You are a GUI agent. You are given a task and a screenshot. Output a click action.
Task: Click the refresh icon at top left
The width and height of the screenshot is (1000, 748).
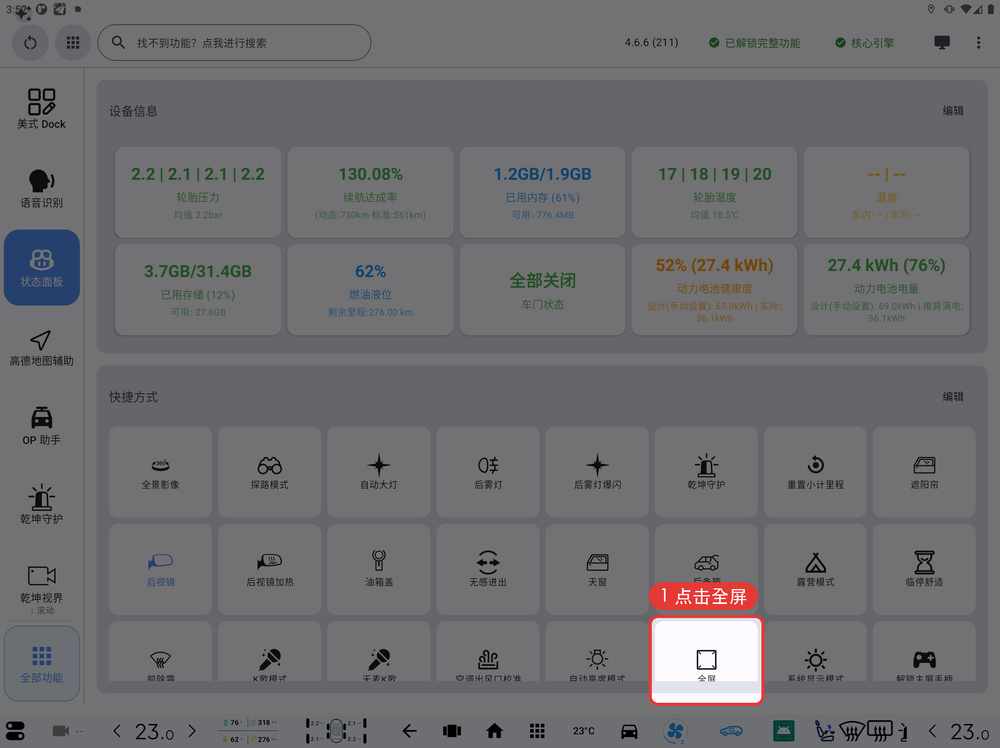pos(30,43)
